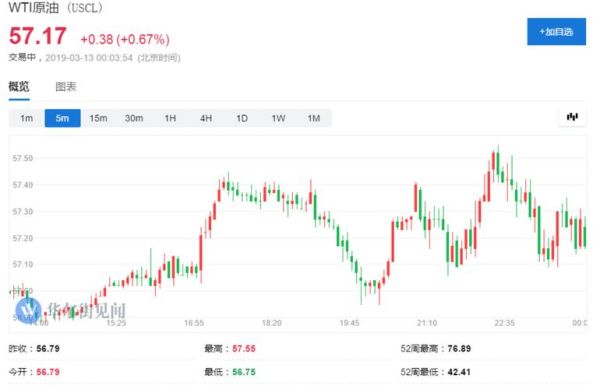Add WTI crude to watchlist with +加自选
The width and height of the screenshot is (600, 389).
556,32
